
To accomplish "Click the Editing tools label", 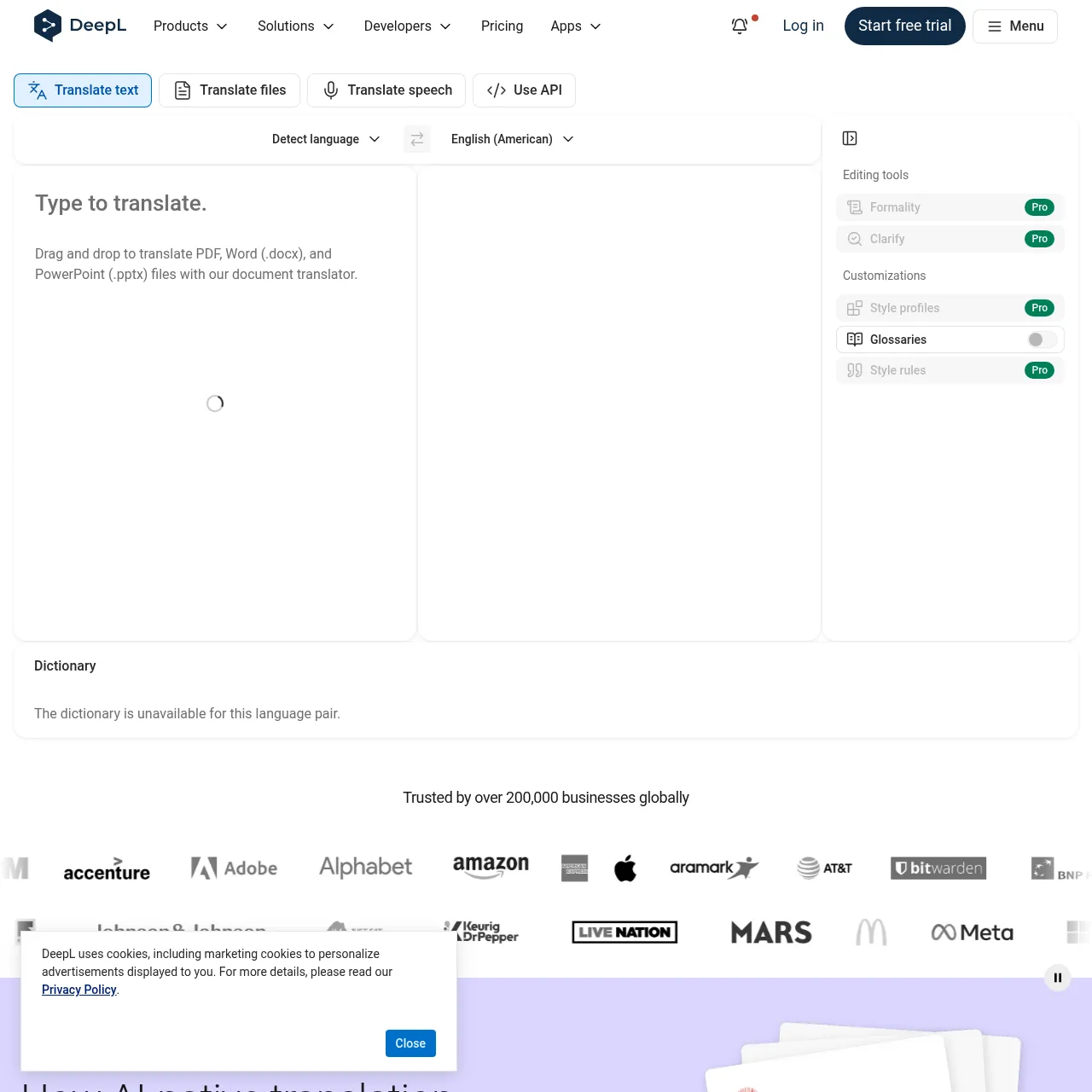I will coord(875,175).
